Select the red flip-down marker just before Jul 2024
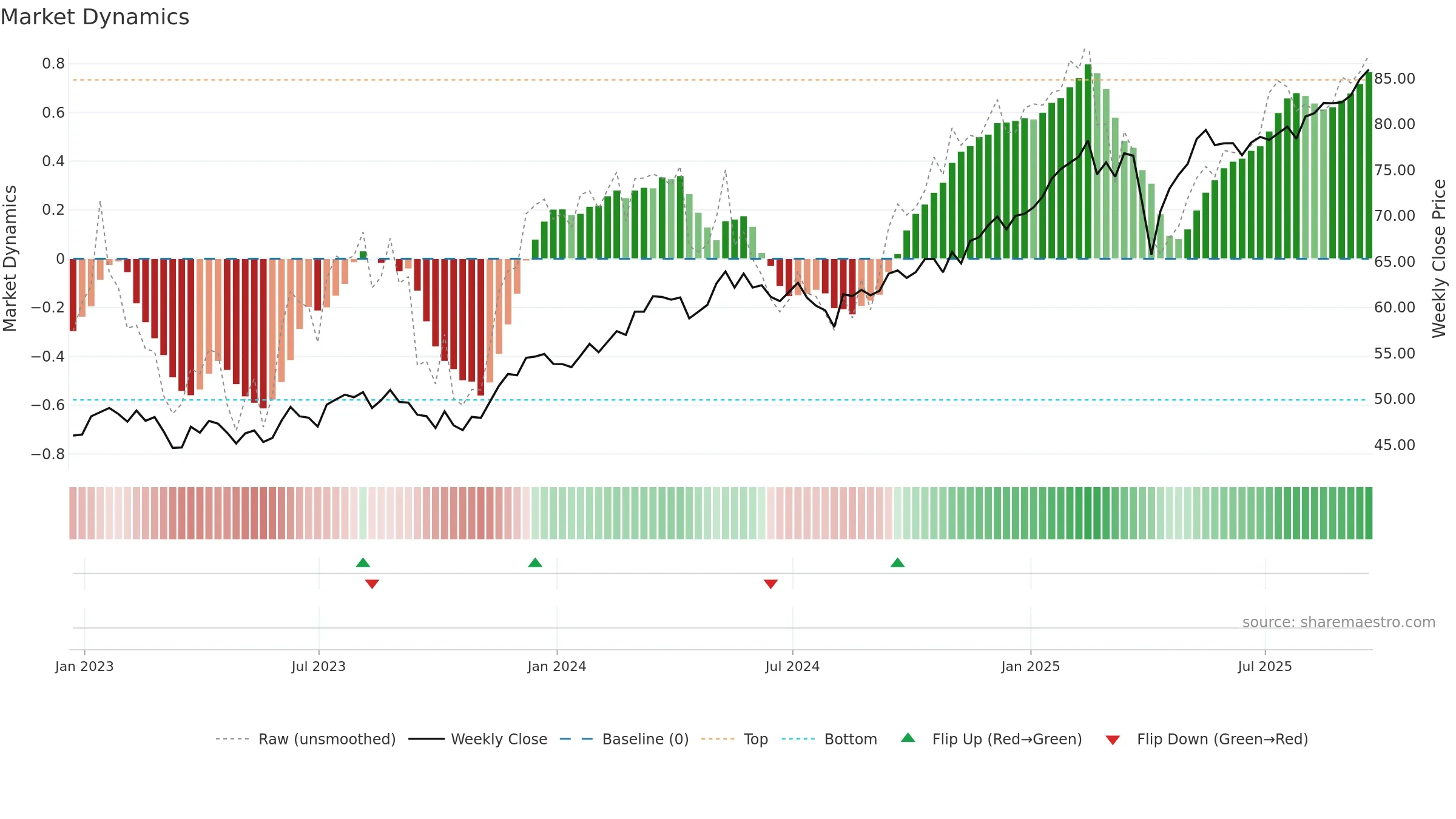This screenshot has height=819, width=1456. click(770, 584)
